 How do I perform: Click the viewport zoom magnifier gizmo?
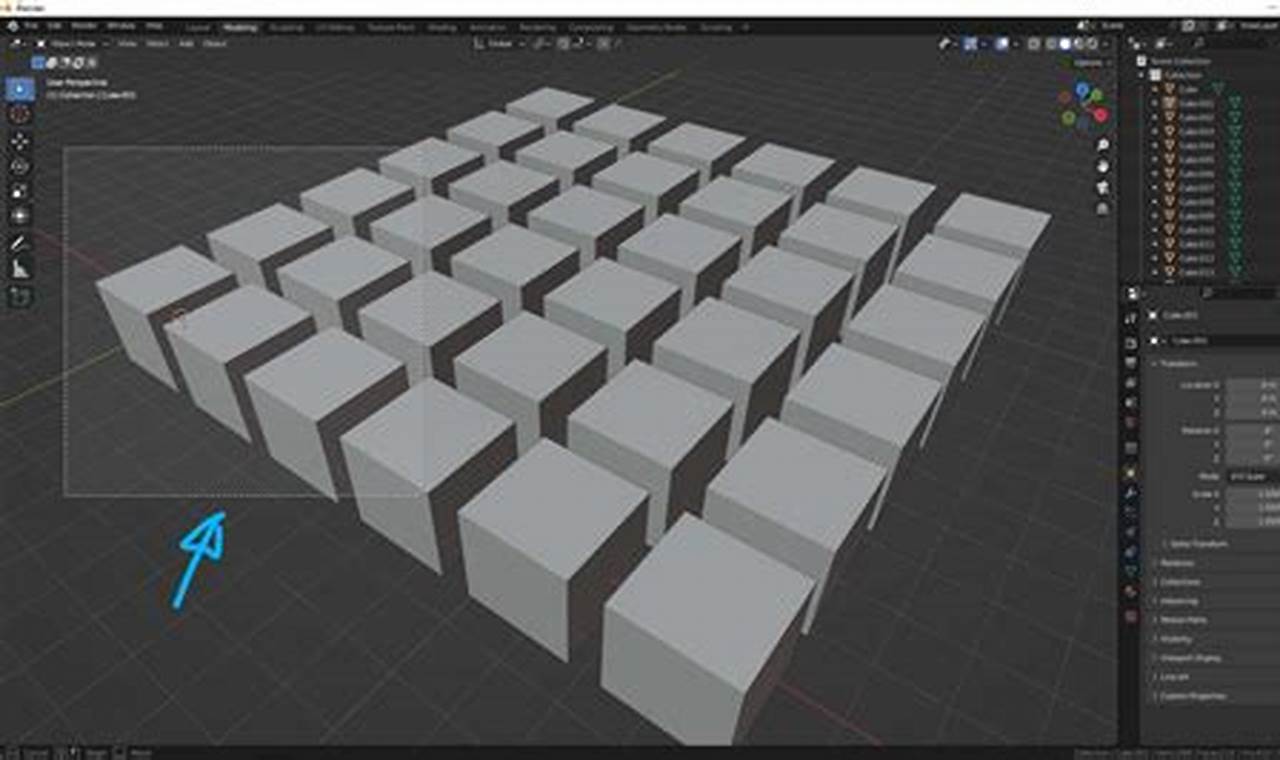tap(1102, 146)
